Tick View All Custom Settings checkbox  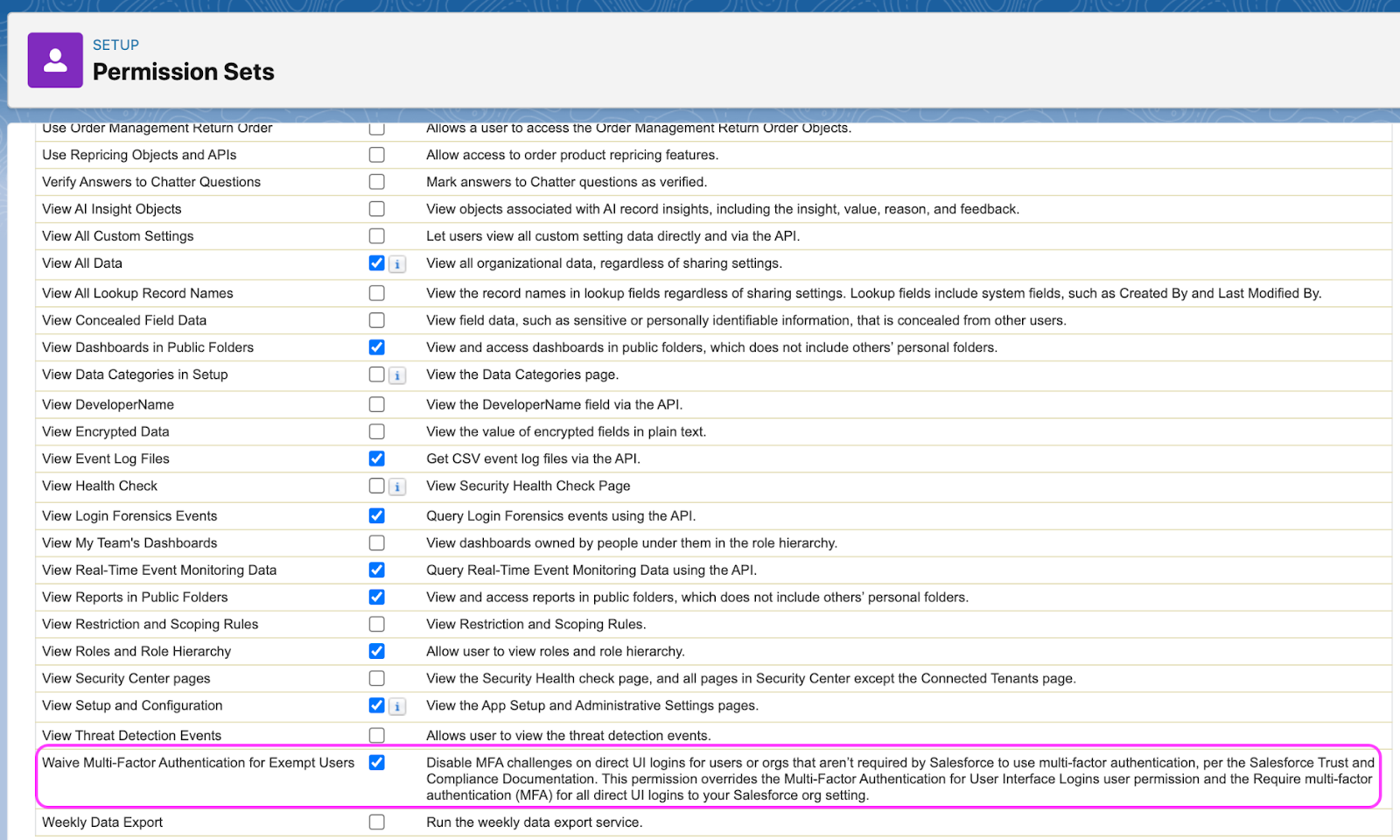377,236
